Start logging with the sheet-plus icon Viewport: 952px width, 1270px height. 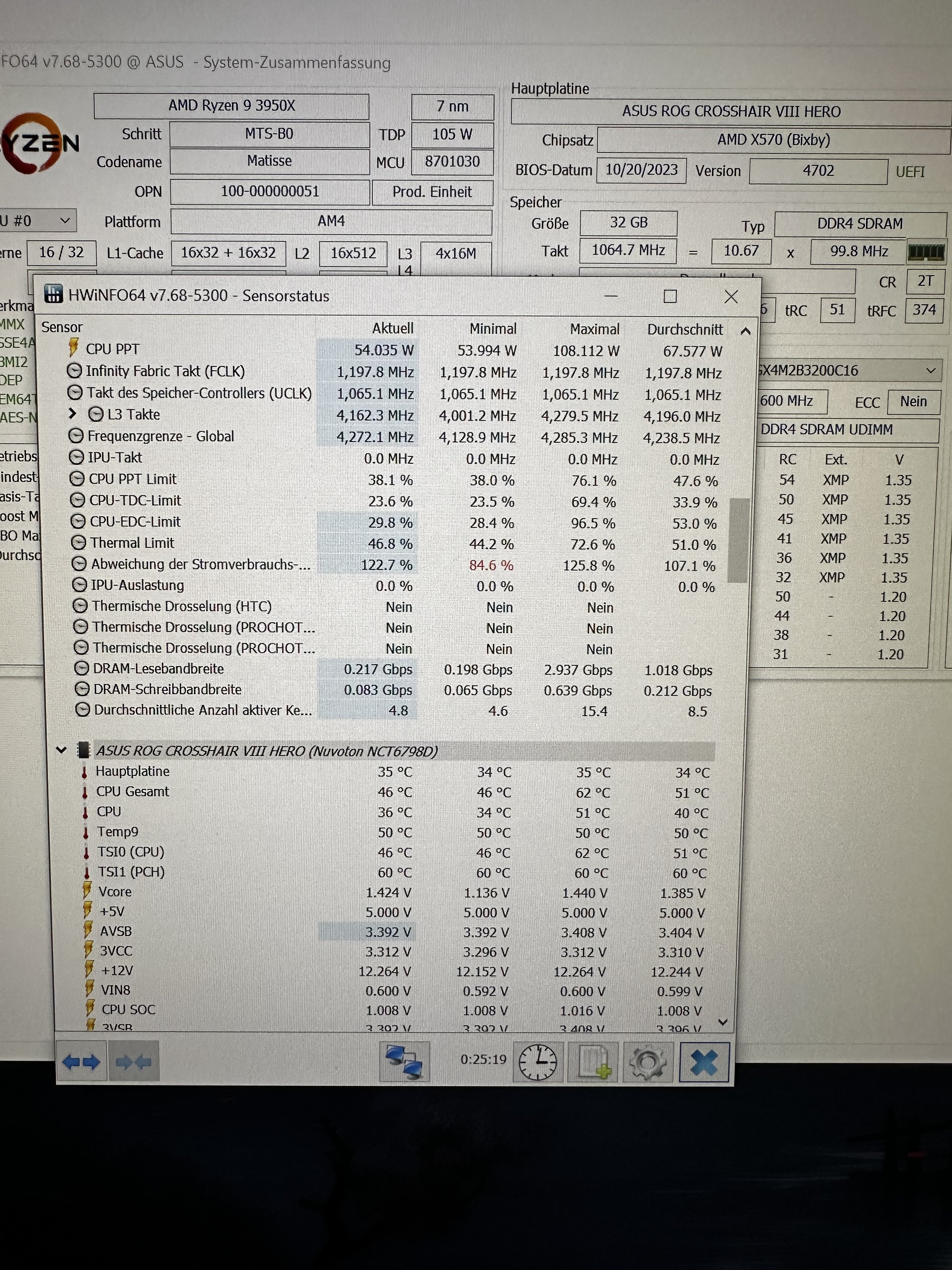click(593, 1062)
